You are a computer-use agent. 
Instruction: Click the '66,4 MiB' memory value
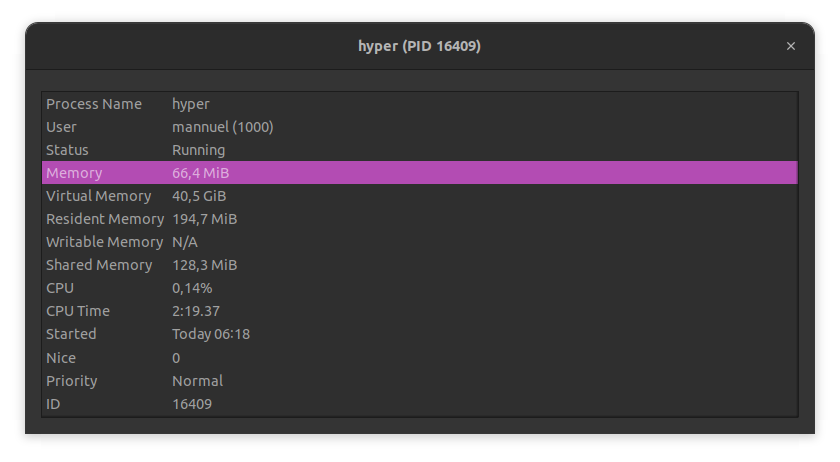200,173
